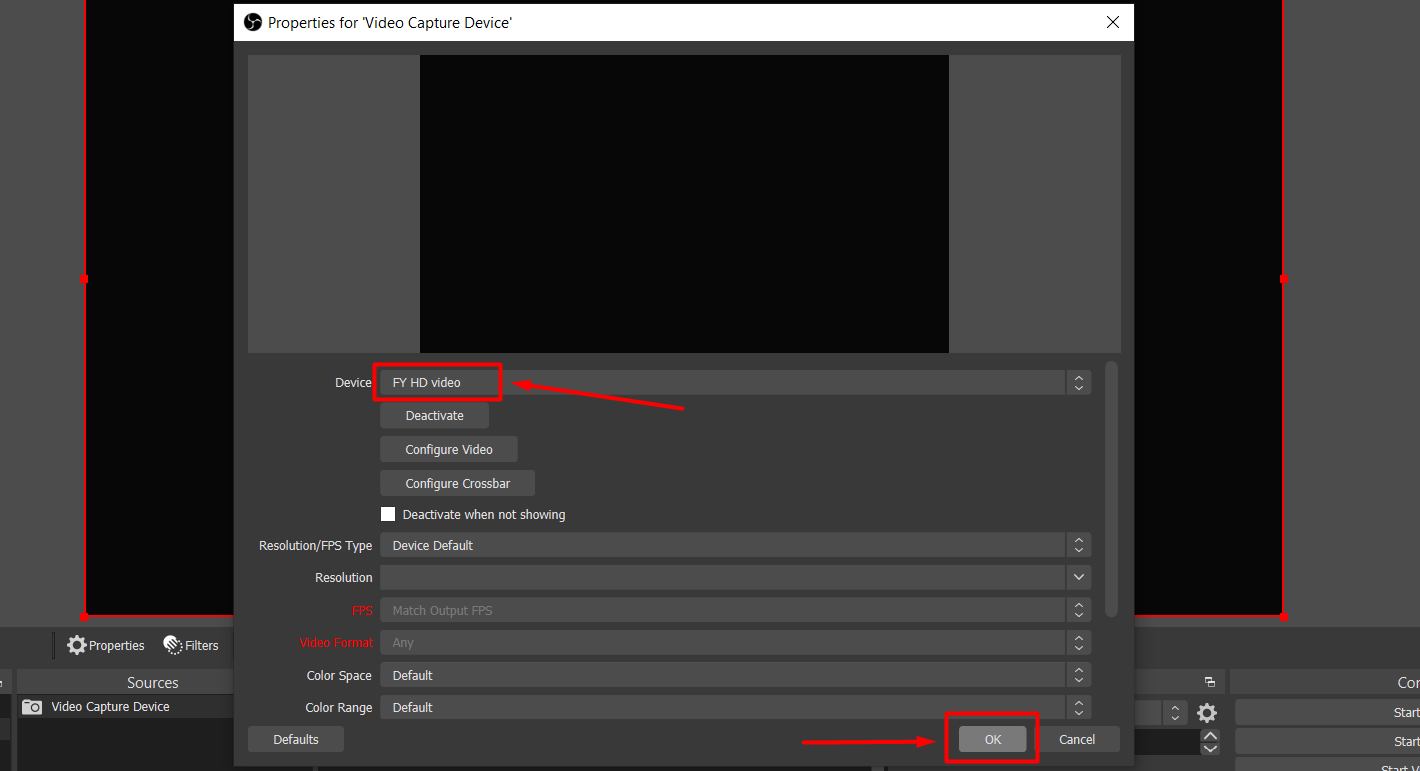
Task: Enable Deactivate when not showing checkbox
Action: pyautogui.click(x=388, y=514)
